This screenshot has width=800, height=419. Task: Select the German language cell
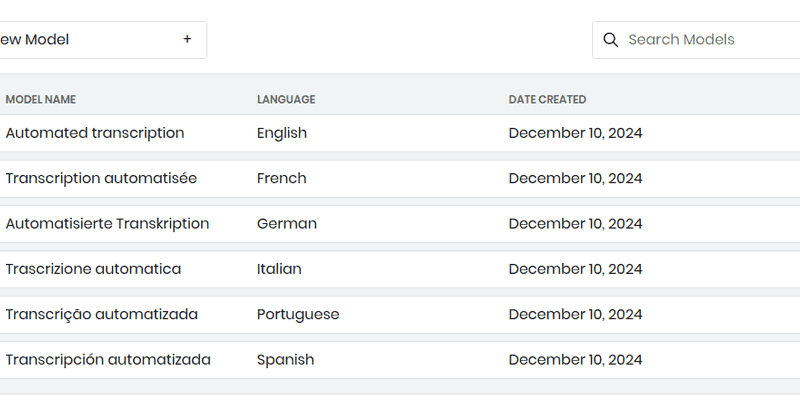(287, 224)
